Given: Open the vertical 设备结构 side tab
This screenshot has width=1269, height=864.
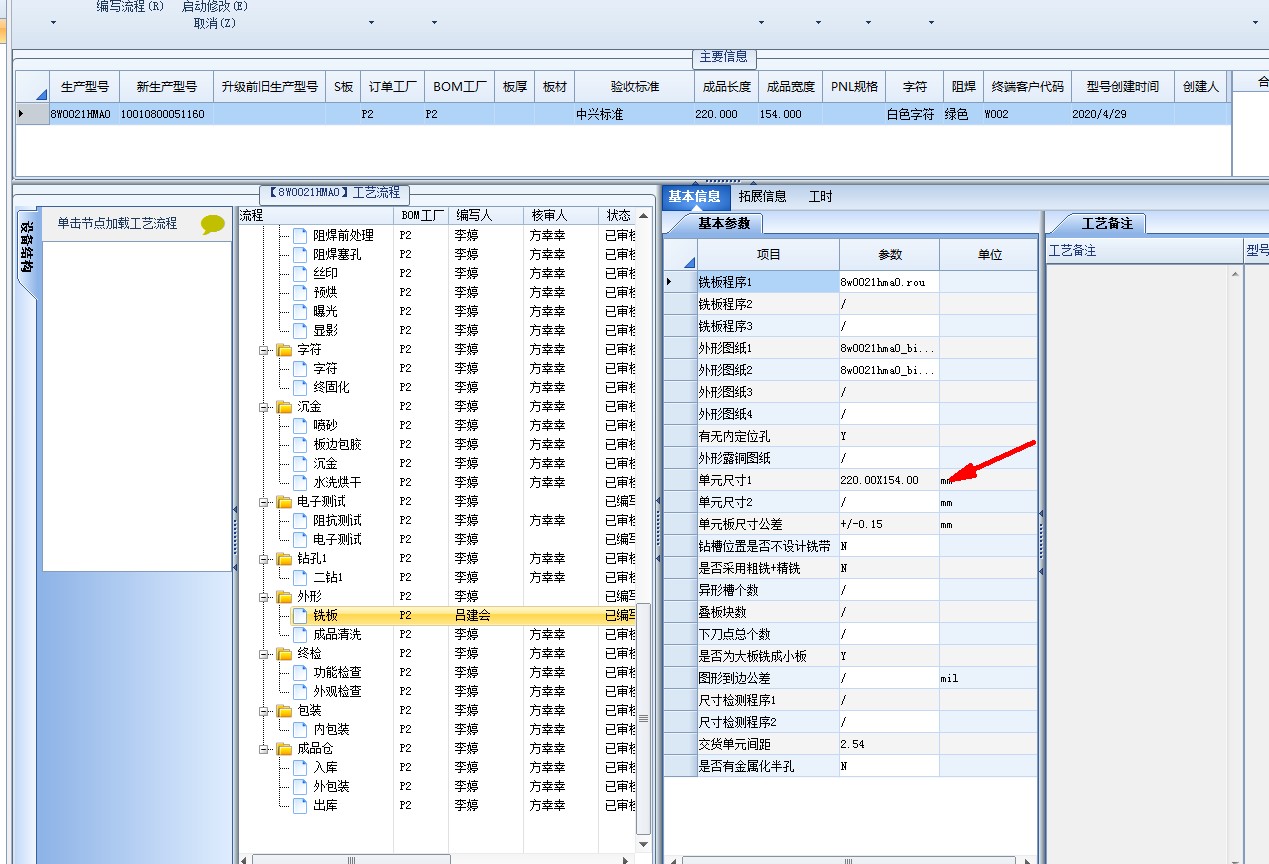Looking at the screenshot, I should click(x=26, y=253).
